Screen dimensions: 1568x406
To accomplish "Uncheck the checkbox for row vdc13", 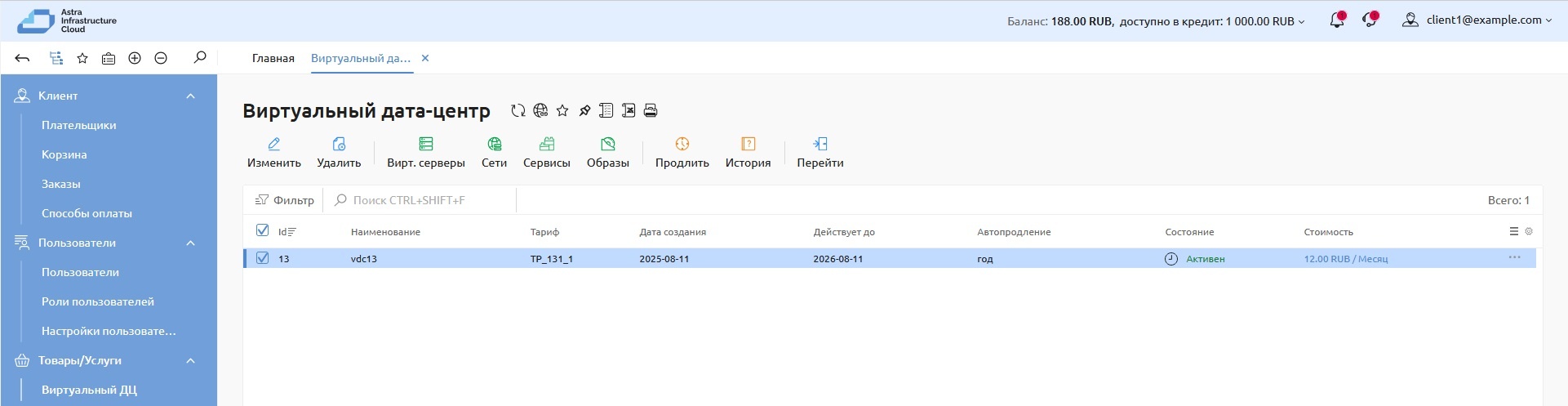I will [x=262, y=258].
